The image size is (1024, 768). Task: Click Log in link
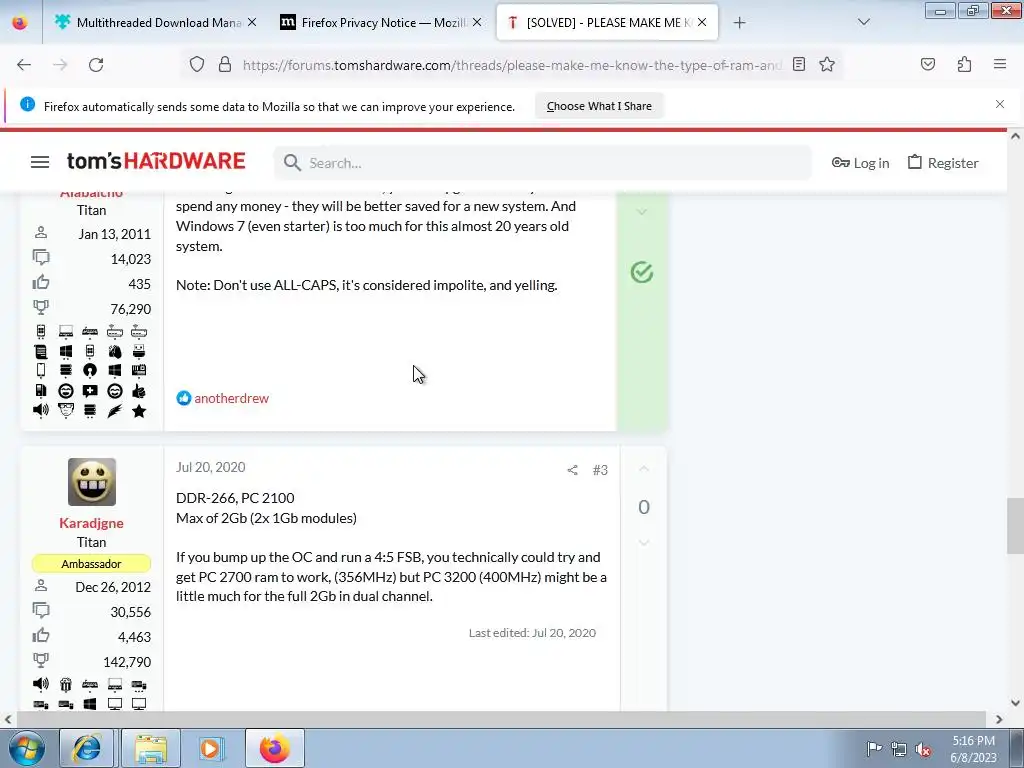point(861,163)
